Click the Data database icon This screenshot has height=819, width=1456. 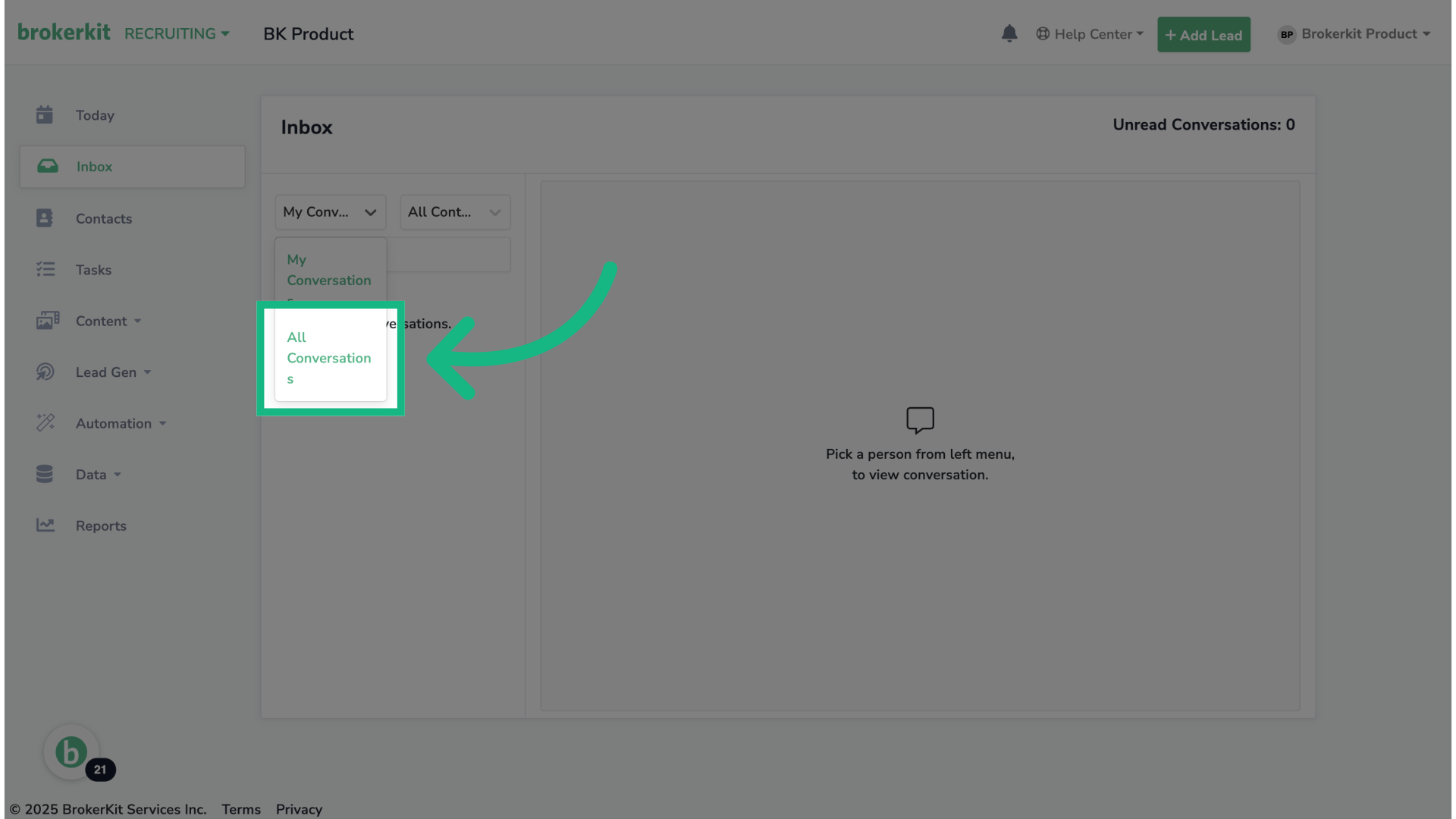click(x=45, y=474)
